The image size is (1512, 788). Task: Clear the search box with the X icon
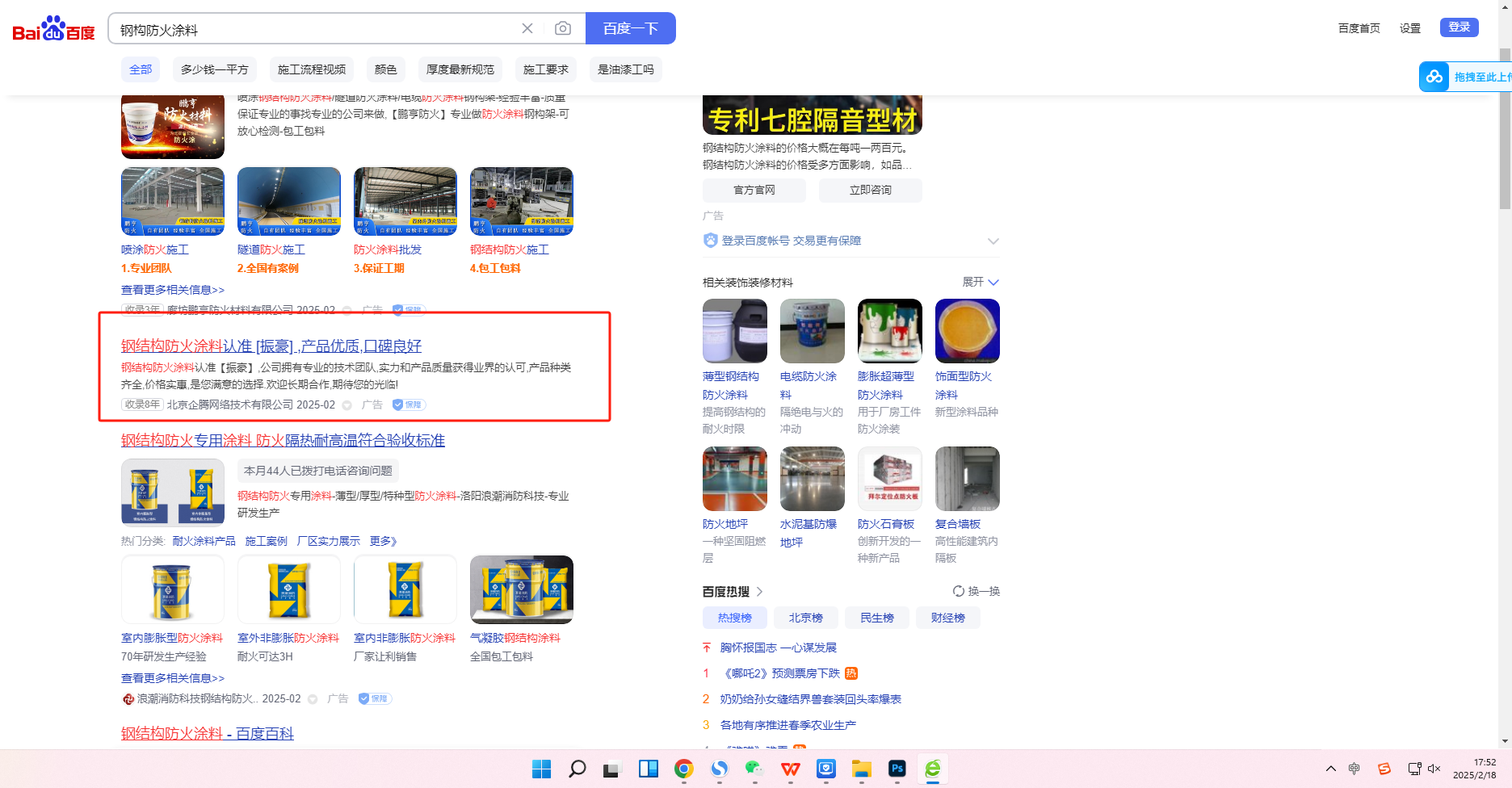point(527,29)
